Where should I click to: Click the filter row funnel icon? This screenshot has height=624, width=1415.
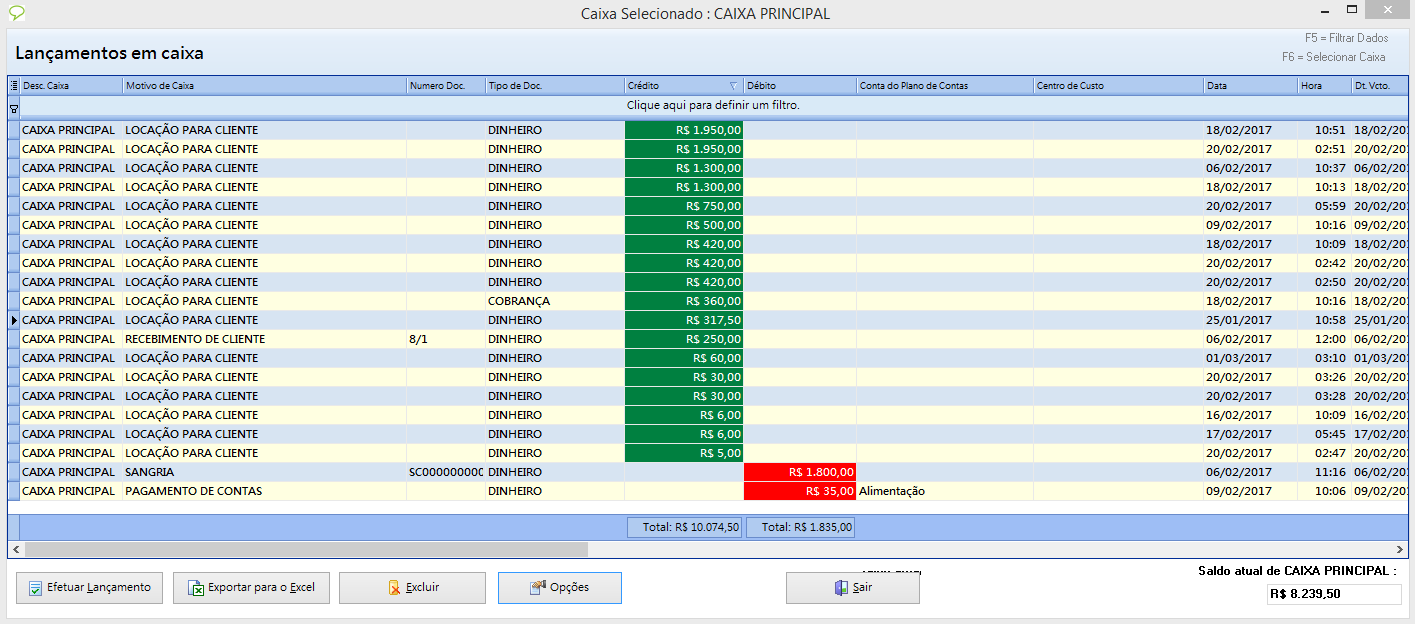[14, 107]
